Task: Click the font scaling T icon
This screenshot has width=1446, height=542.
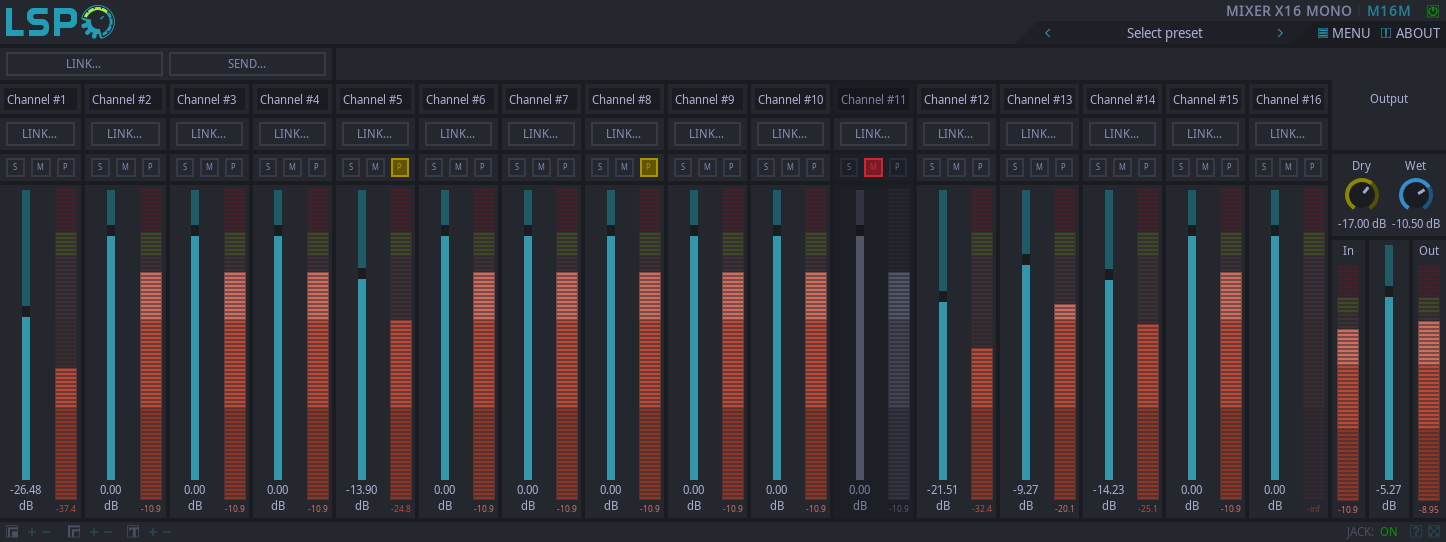Action: 133,532
